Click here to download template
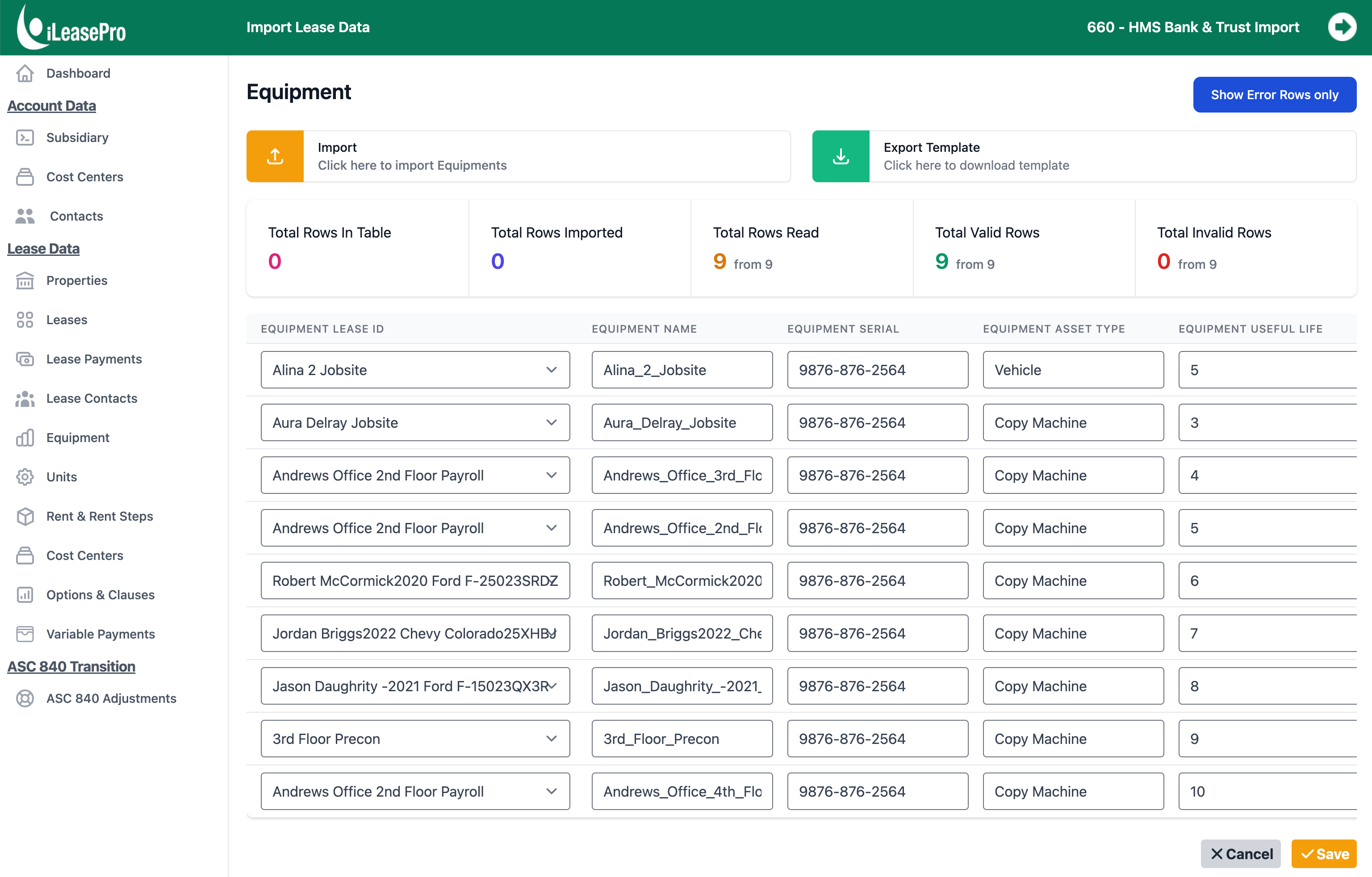 (976, 165)
